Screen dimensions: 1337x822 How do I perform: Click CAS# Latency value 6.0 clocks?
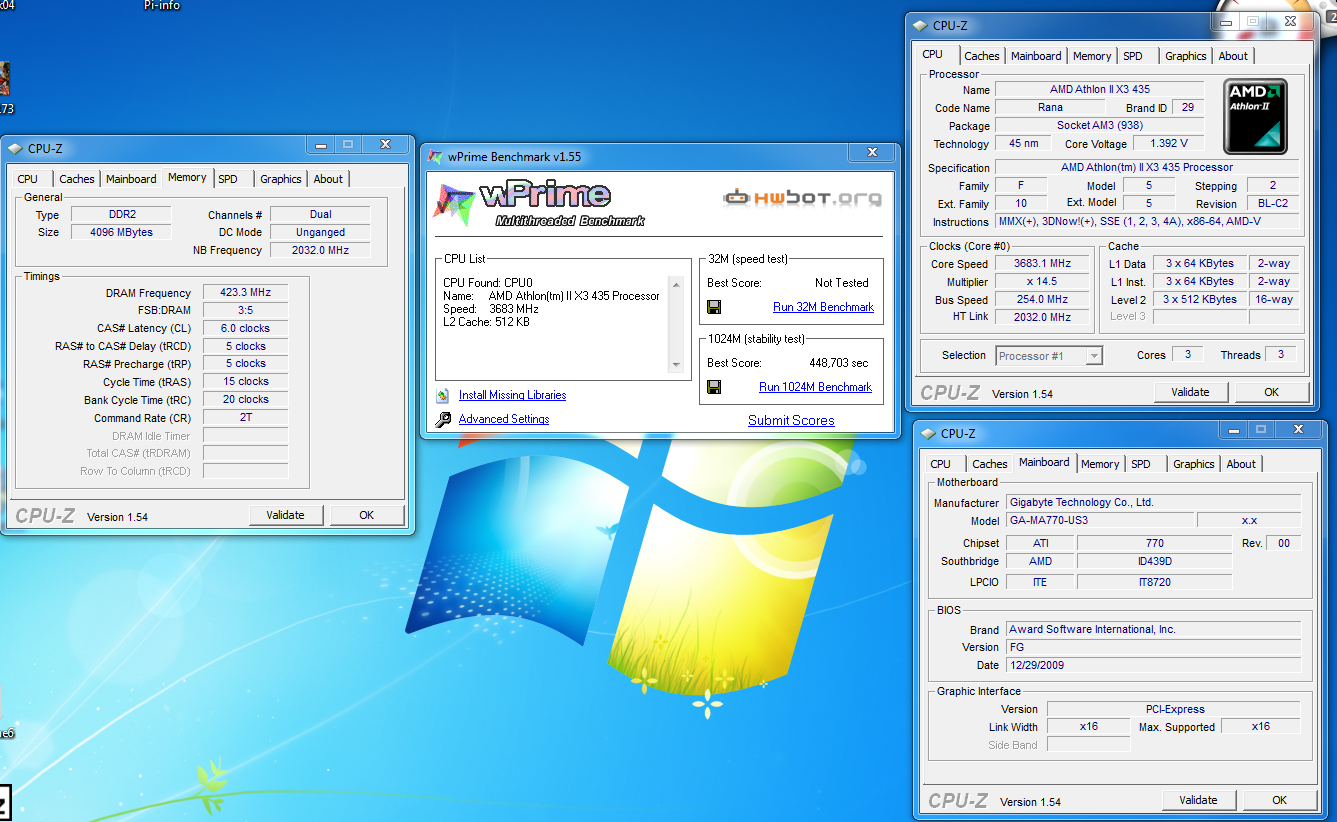[x=245, y=328]
